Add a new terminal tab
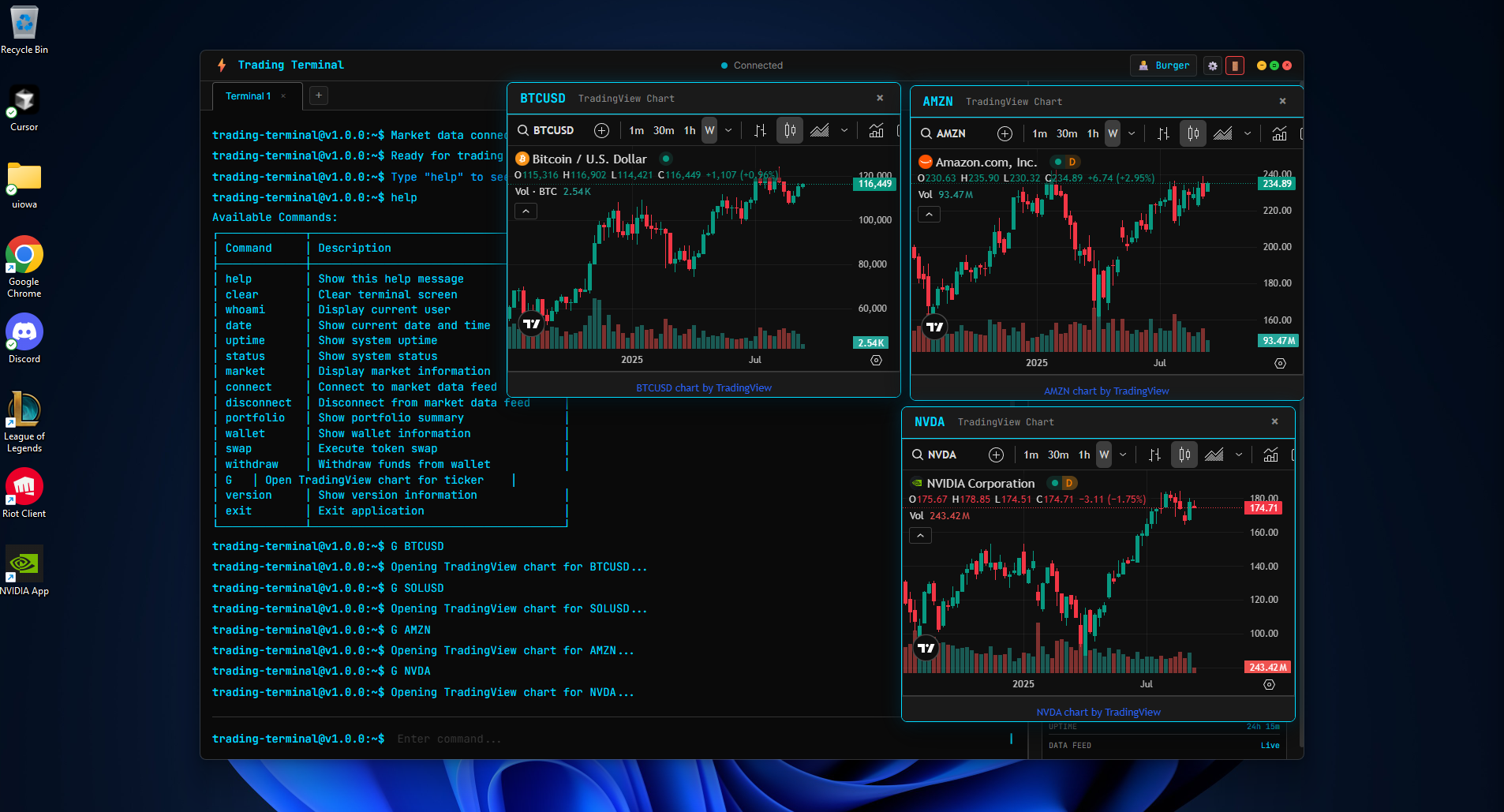Viewport: 1504px width, 812px height. click(319, 95)
